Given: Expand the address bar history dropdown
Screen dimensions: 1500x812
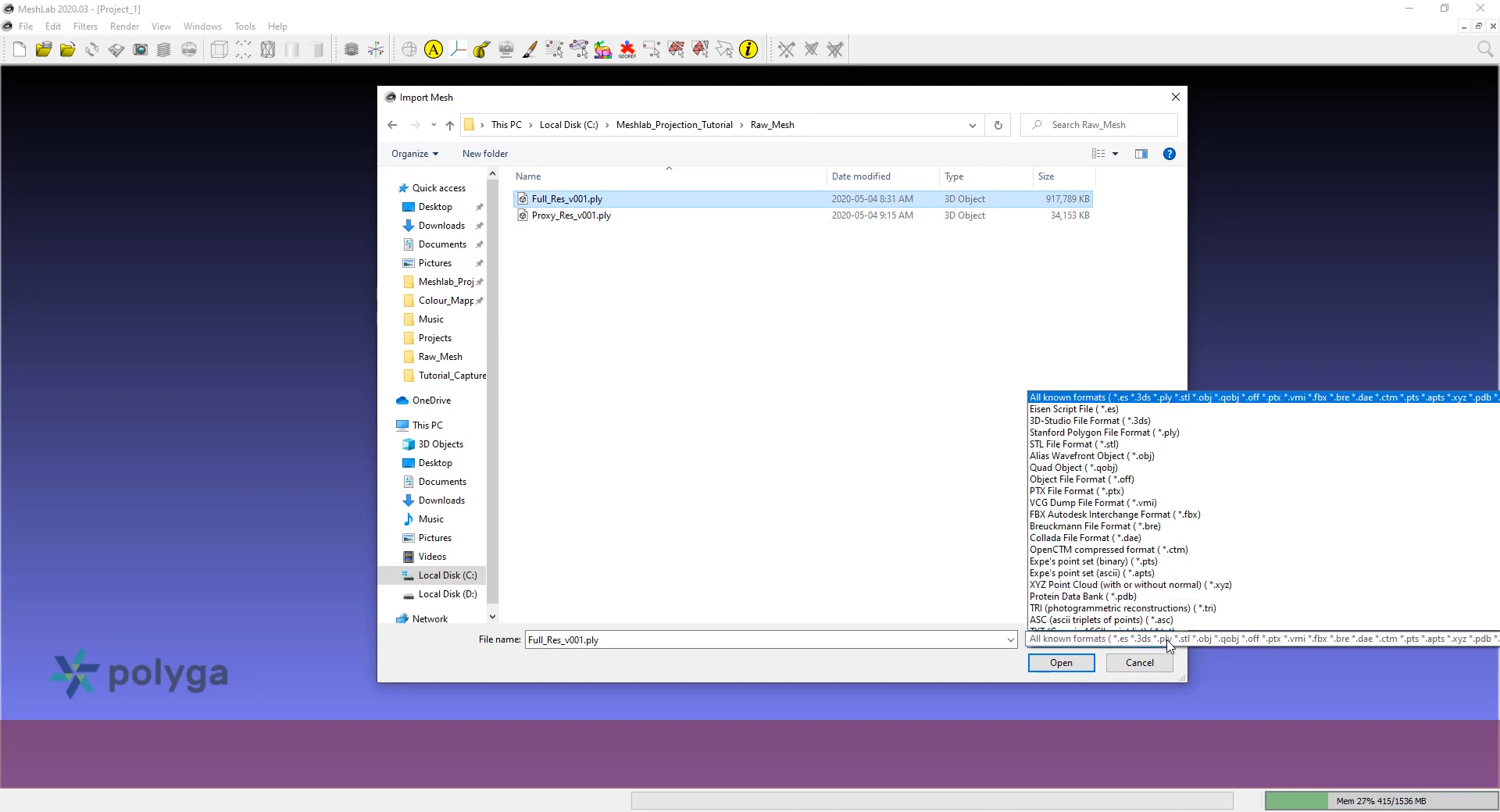Looking at the screenshot, I should coord(973,125).
